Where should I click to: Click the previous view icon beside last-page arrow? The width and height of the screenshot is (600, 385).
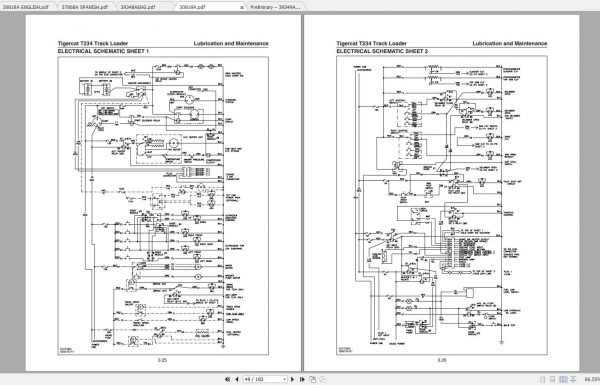313,379
